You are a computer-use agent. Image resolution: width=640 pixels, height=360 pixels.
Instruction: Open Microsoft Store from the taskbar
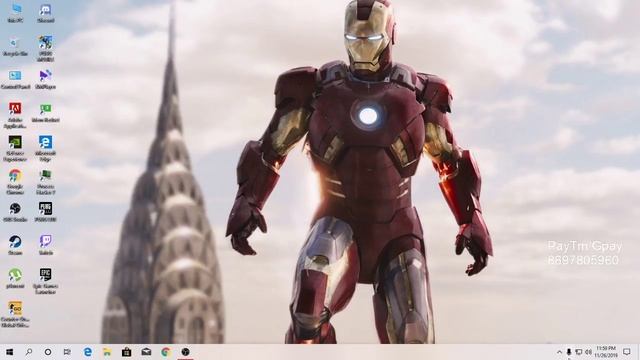(127, 352)
